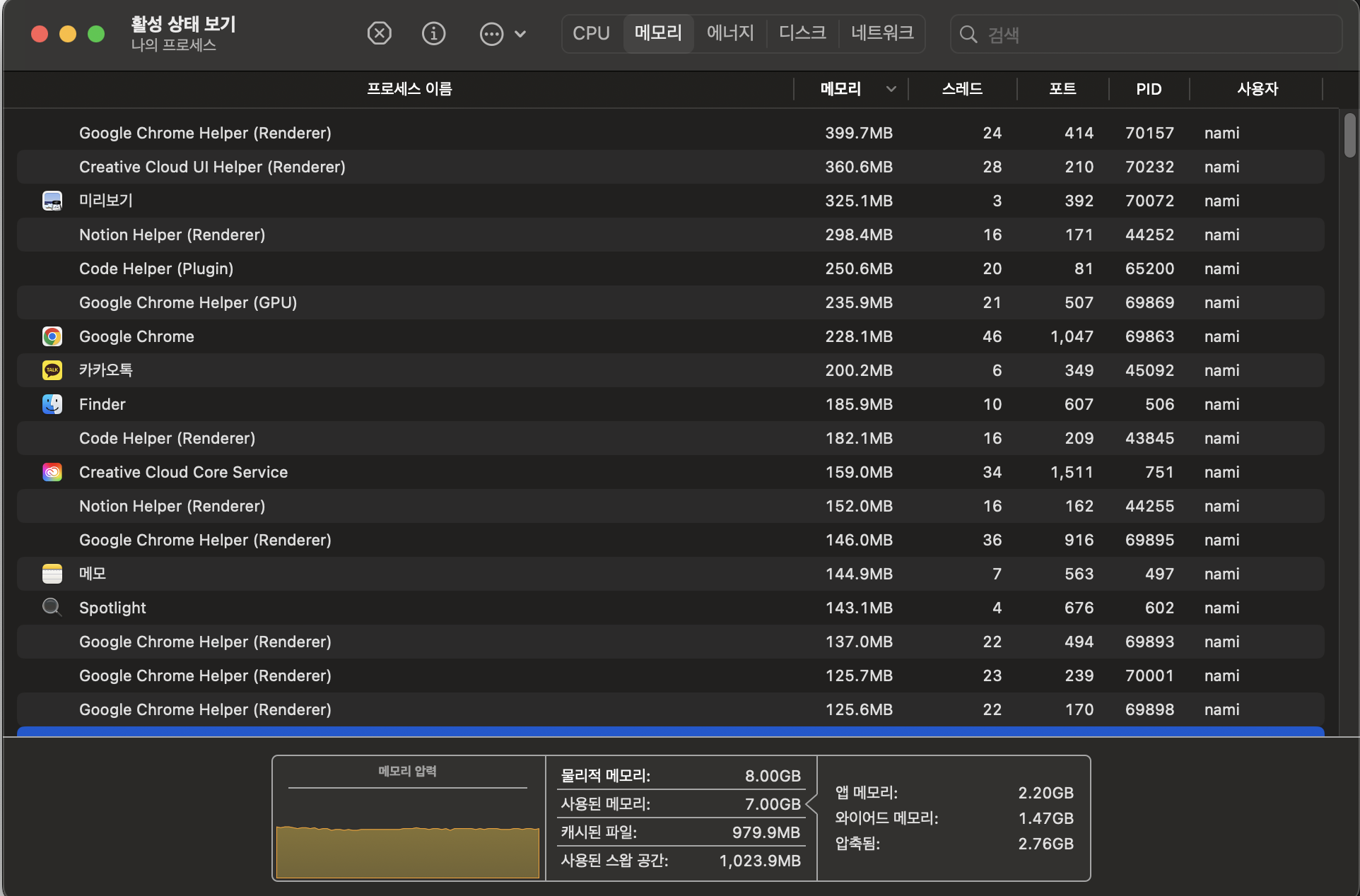Viewport: 1360px width, 896px height.
Task: Sort by the PID column header
Action: [x=1149, y=89]
